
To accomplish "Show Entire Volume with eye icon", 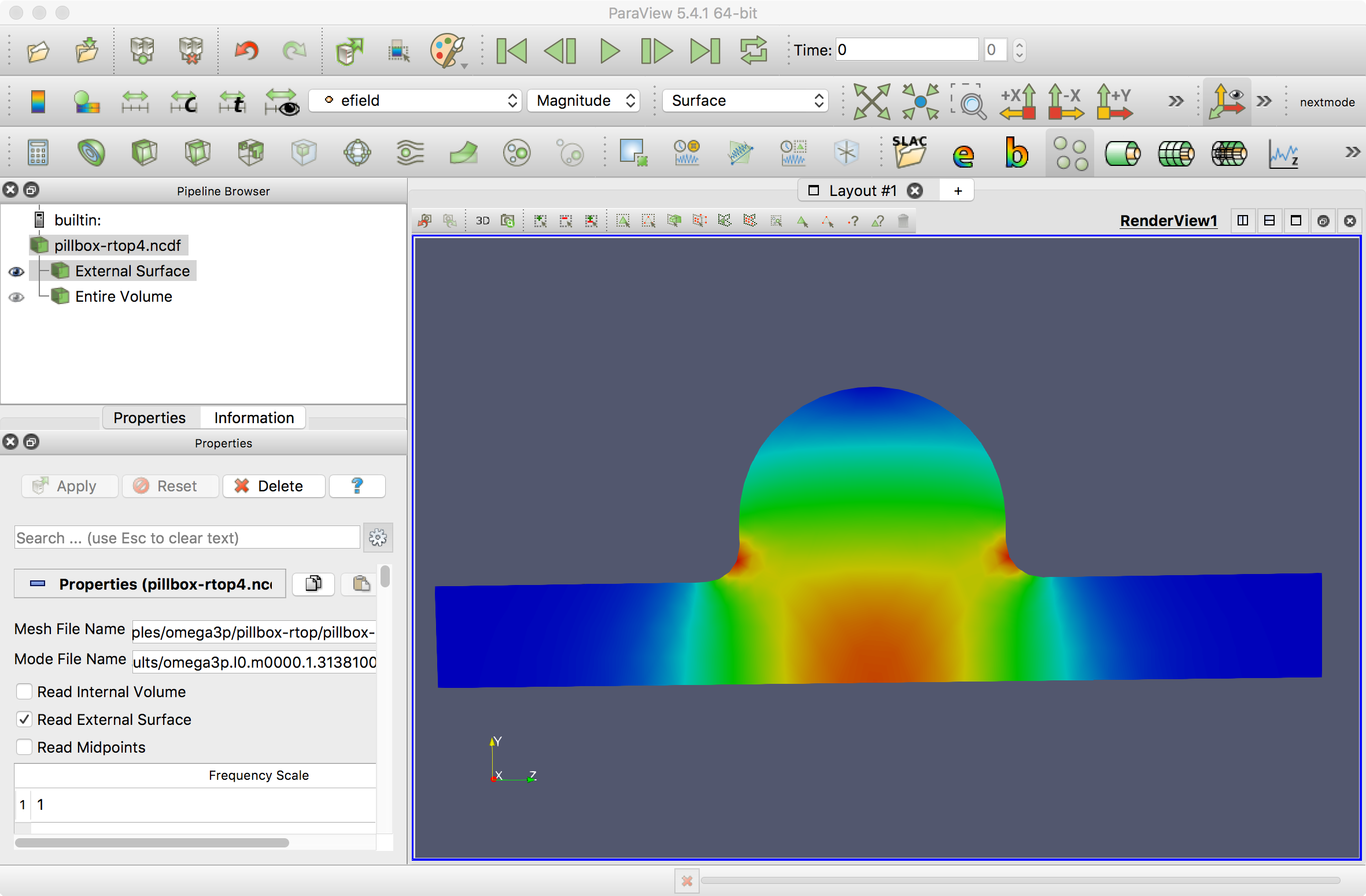I will tap(16, 297).
